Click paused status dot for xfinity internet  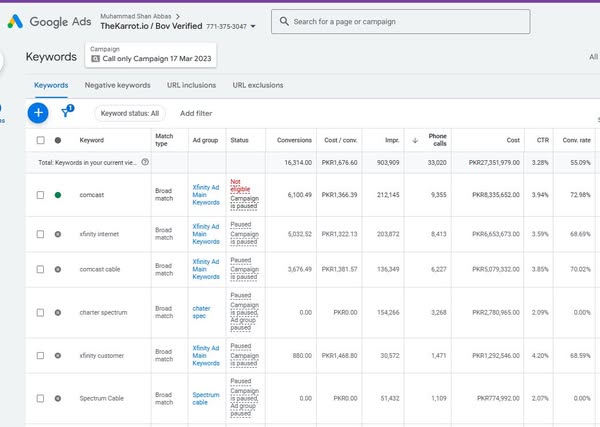(58, 234)
